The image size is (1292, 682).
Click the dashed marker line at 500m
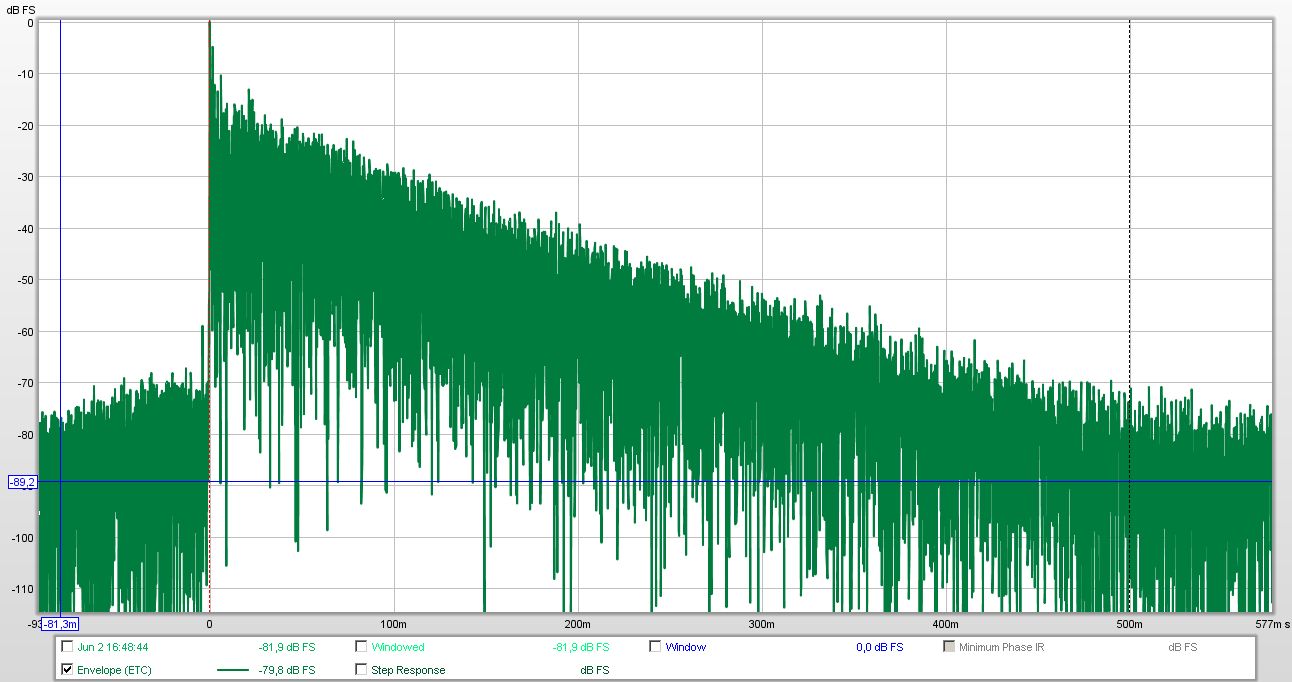tap(1130, 316)
